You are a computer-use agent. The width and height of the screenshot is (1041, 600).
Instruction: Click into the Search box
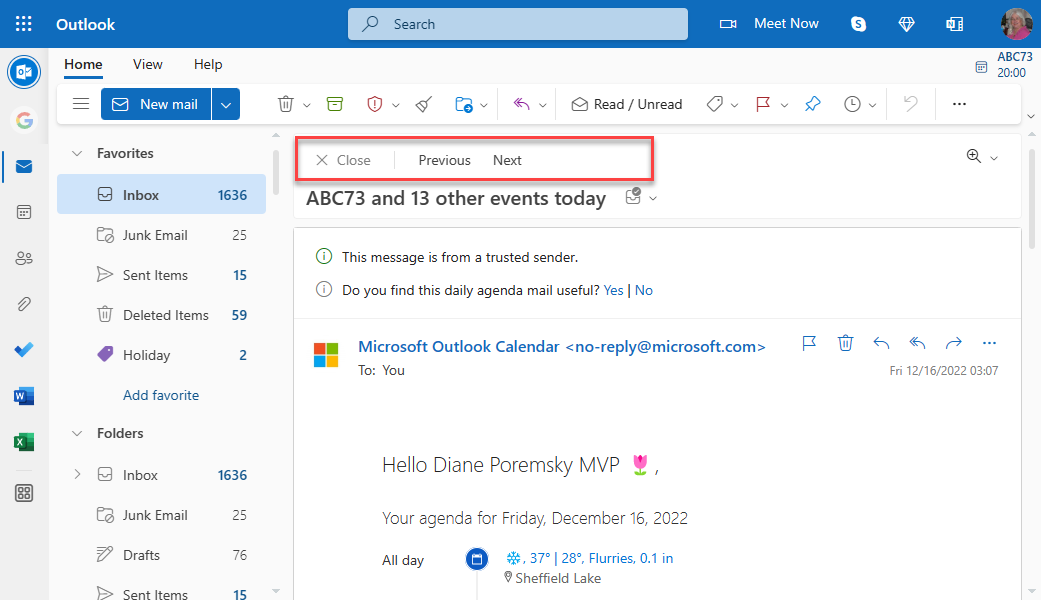click(518, 24)
